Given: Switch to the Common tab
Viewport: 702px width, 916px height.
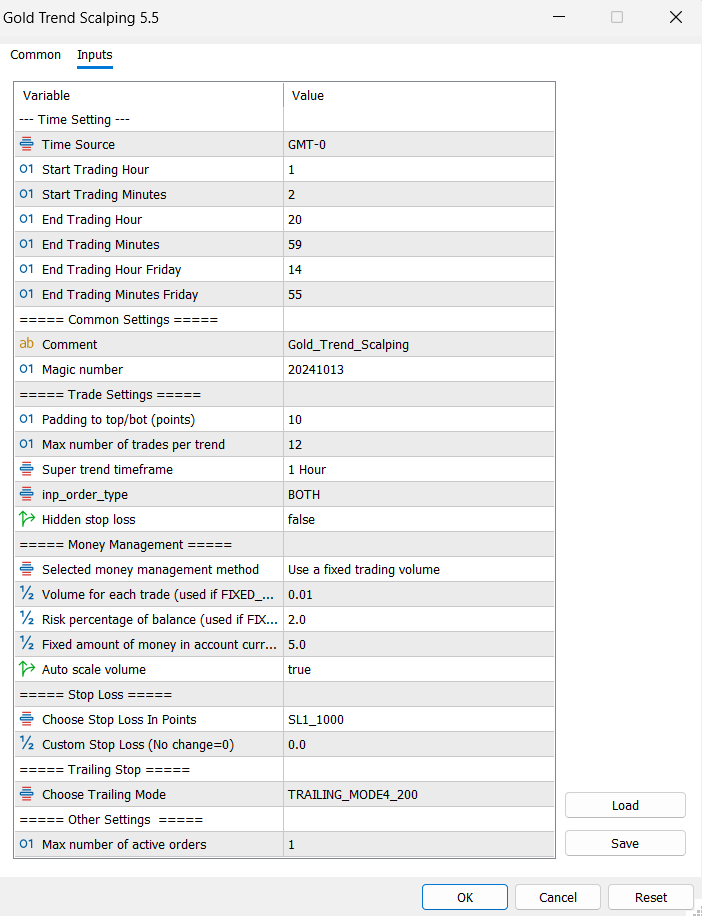Looking at the screenshot, I should click(x=36, y=55).
